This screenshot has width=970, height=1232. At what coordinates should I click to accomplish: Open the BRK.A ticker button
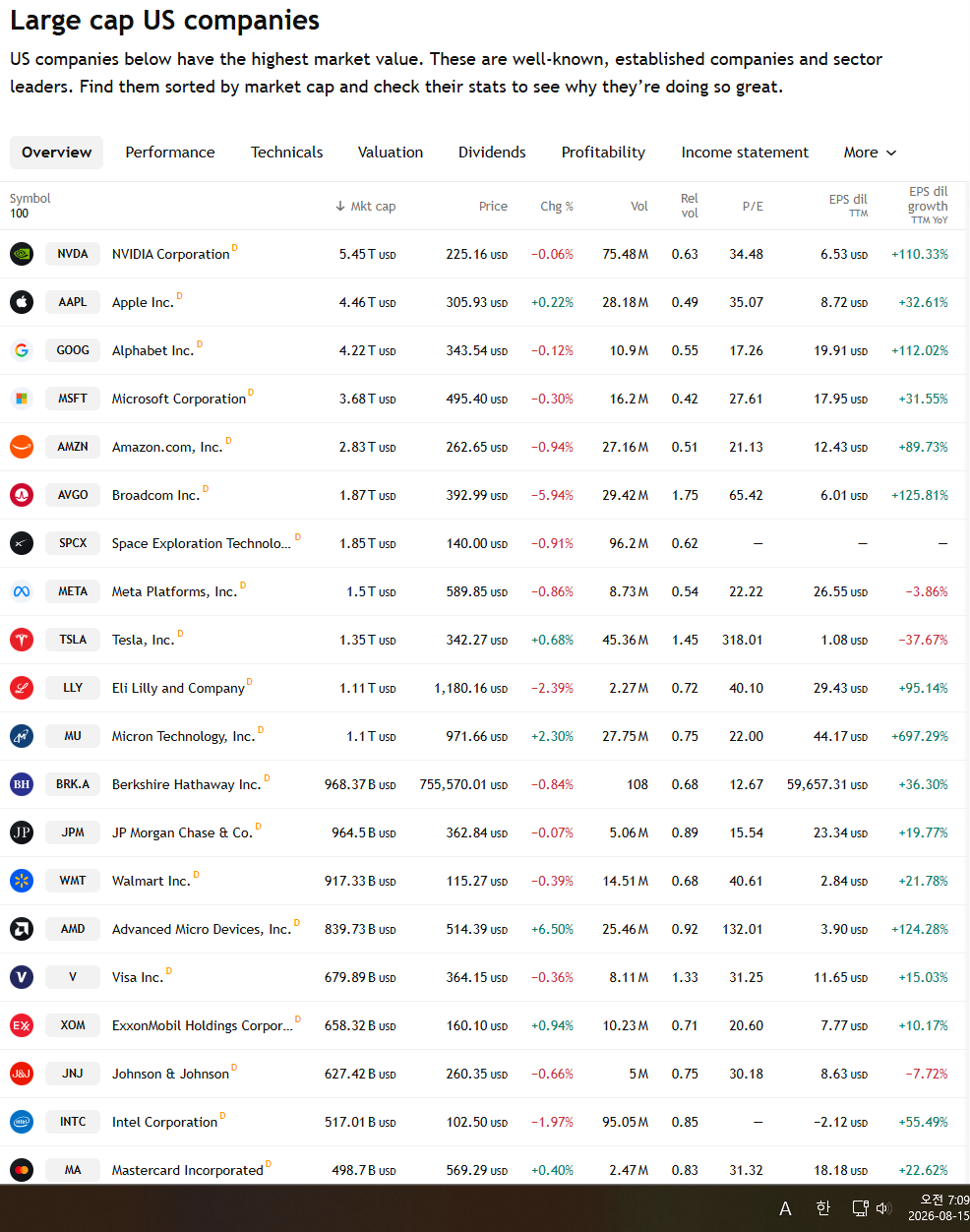pos(73,784)
